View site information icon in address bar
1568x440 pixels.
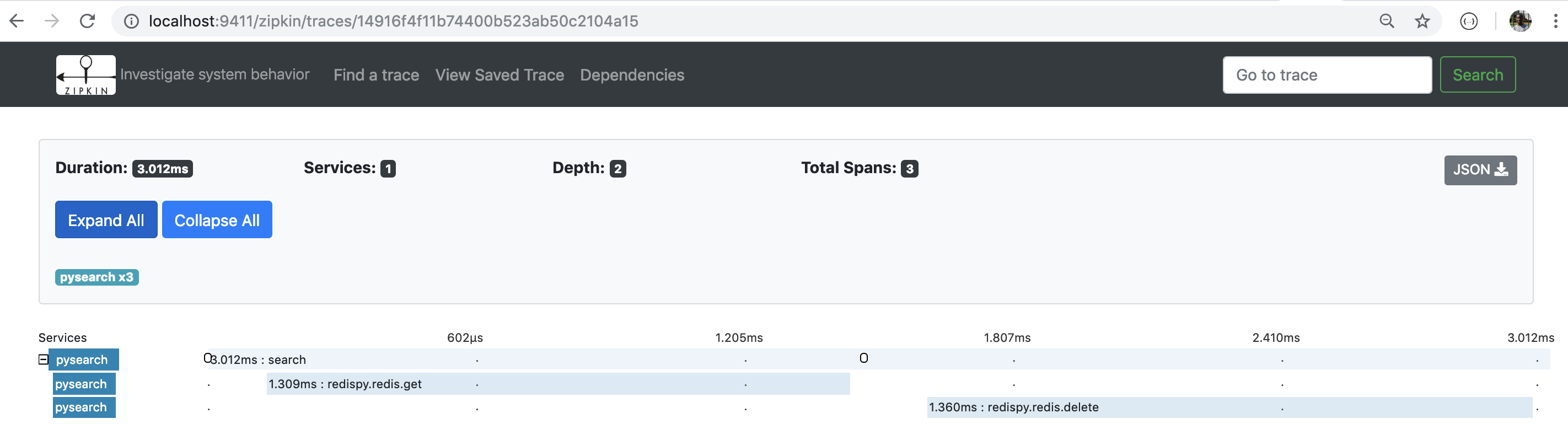coord(131,22)
